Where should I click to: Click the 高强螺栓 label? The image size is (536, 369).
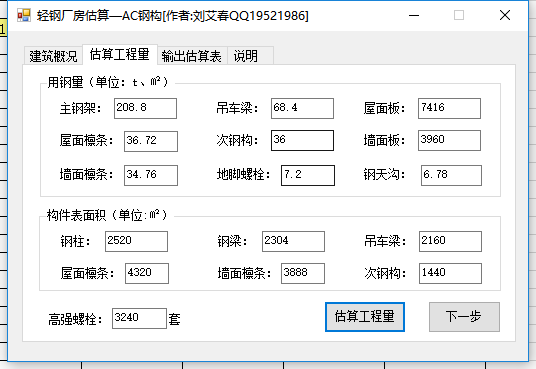pyautogui.click(x=75, y=319)
